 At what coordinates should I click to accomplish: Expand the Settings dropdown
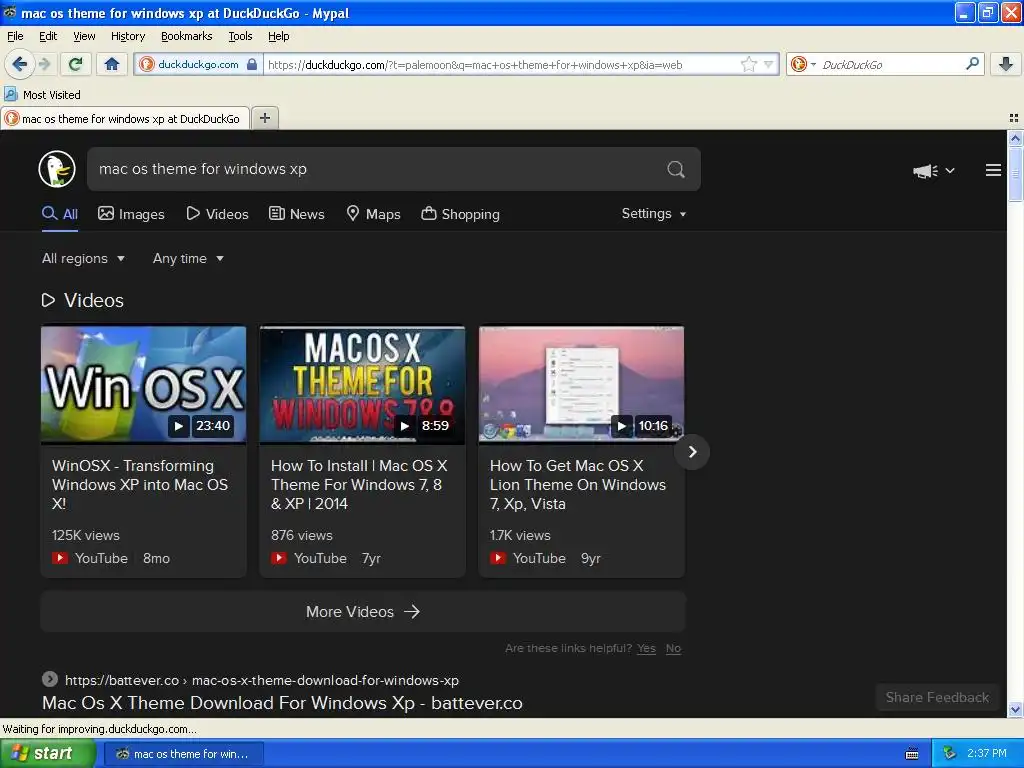pos(654,214)
